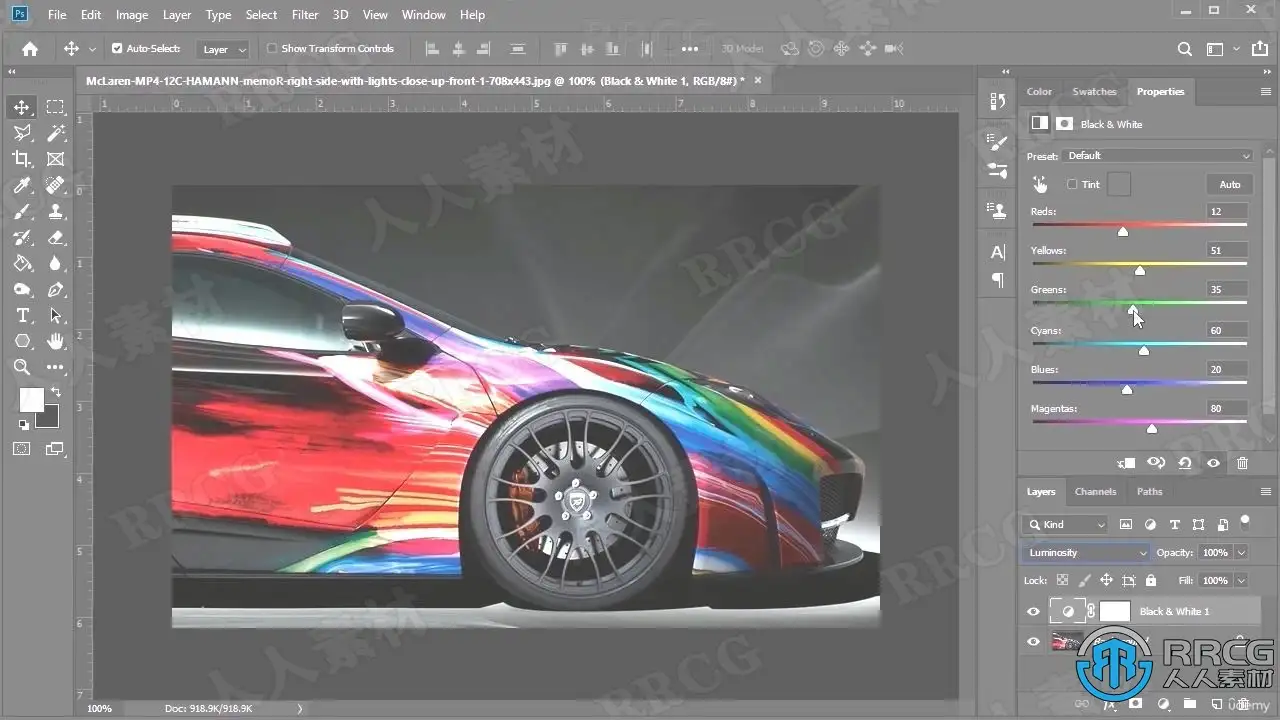The height and width of the screenshot is (720, 1280).
Task: Open the Image menu
Action: click(132, 15)
